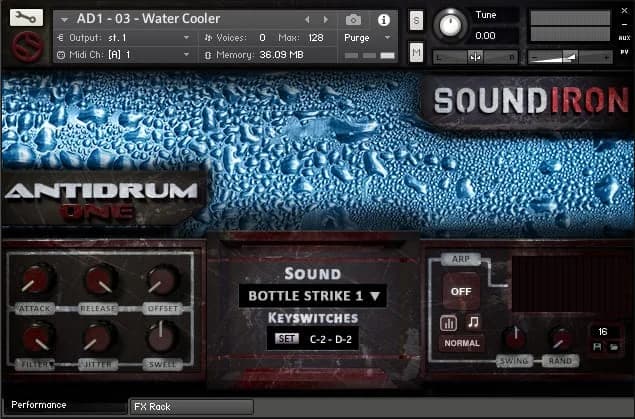This screenshot has height=419, width=635.
Task: Click the keyswitch SET button
Action: pos(287,338)
